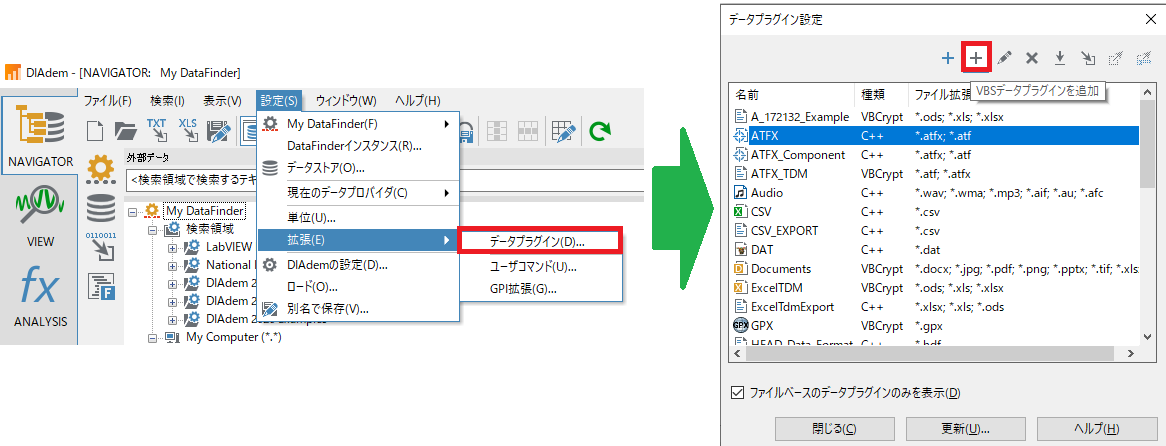
Task: Click the download-arrow import DataPlugin icon
Action: pyautogui.click(x=1060, y=57)
